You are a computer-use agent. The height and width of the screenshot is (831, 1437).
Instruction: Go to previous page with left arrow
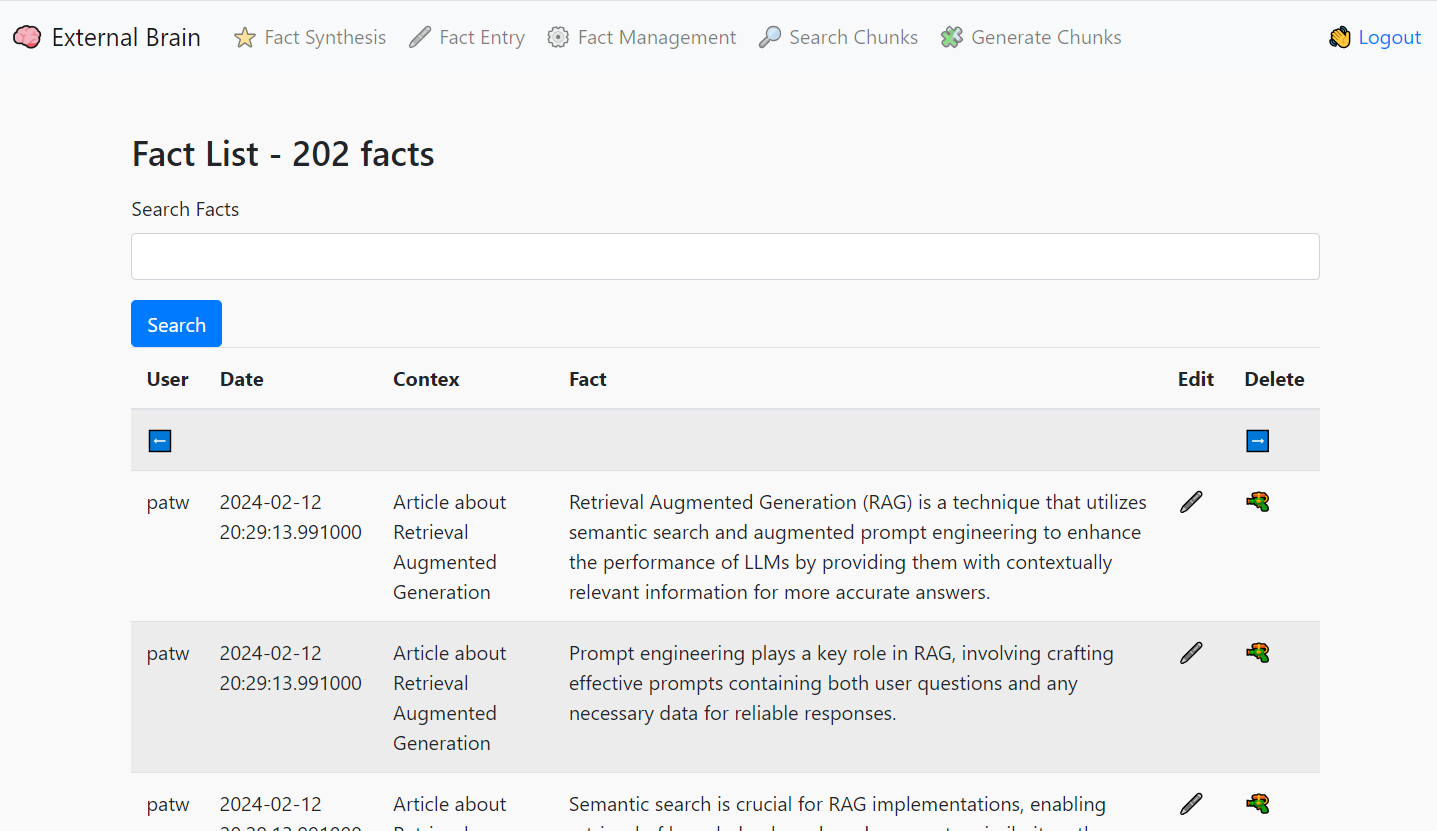point(160,440)
